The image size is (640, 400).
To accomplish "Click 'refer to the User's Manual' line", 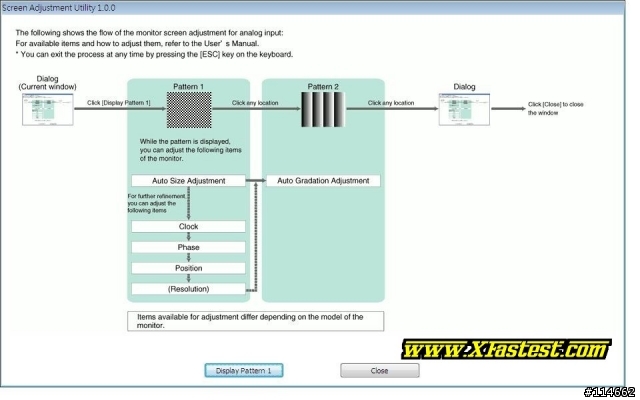I will (x=137, y=43).
